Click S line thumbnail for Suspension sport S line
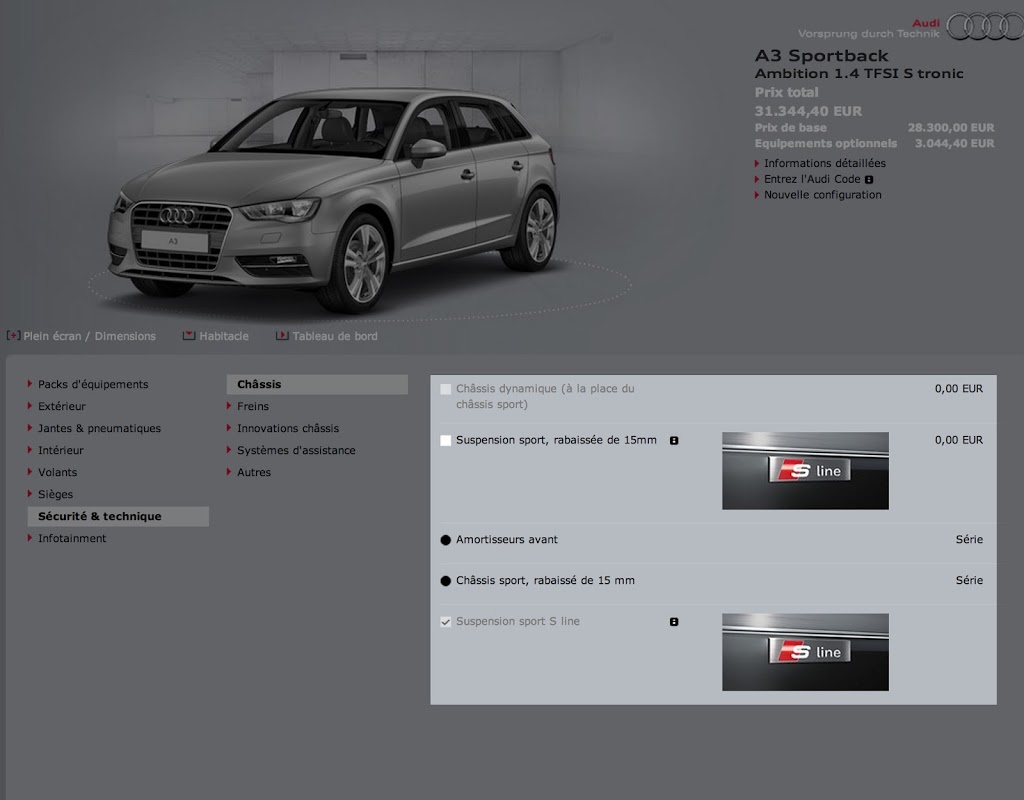This screenshot has height=800, width=1024. (x=805, y=652)
